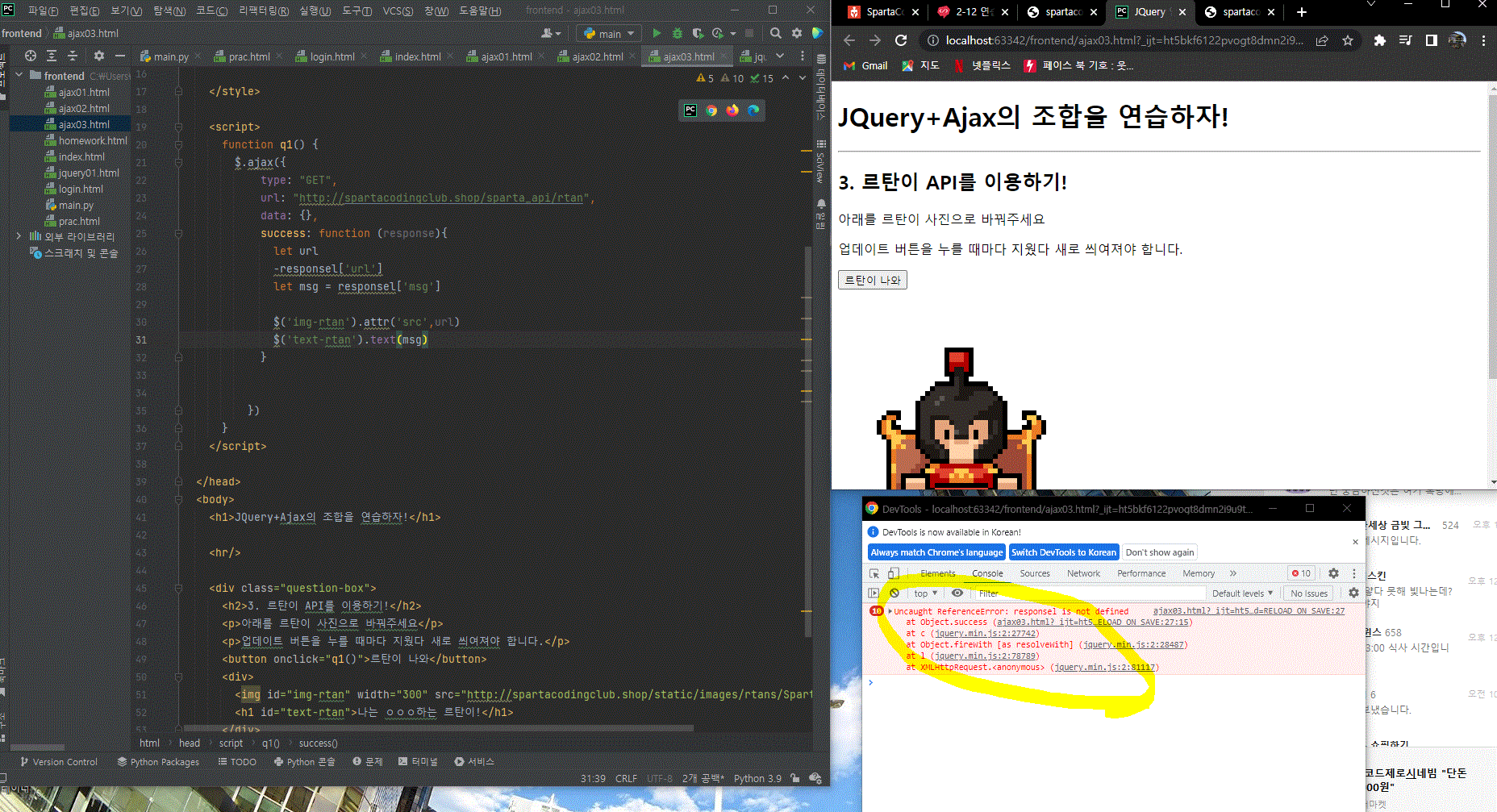Open jquery.min.js:2:27742 source link
Image resolution: width=1497 pixels, height=812 pixels.
click(x=987, y=633)
